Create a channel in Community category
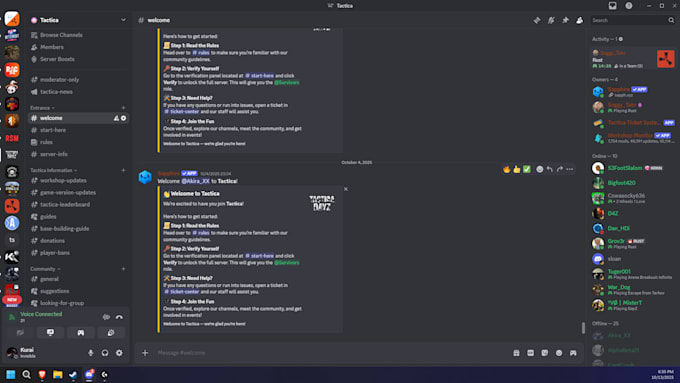The width and height of the screenshot is (680, 383). tap(123, 269)
